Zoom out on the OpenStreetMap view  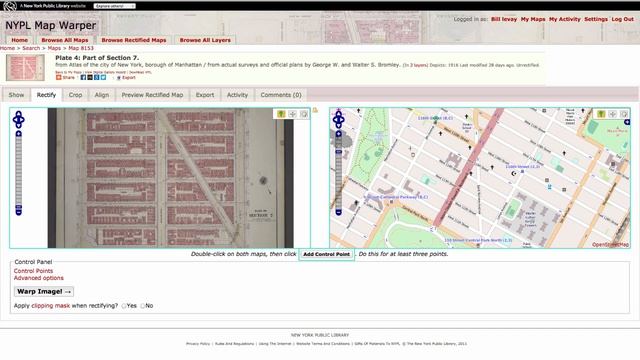point(338,212)
